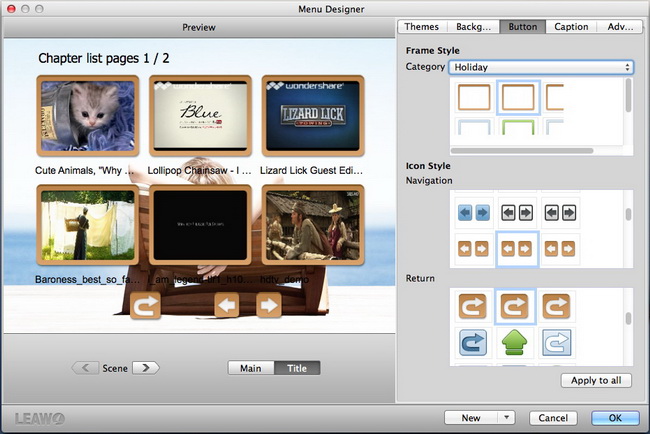This screenshot has height=434, width=650.
Task: Select the first brown Holiday frame style
Action: pyautogui.click(x=474, y=97)
